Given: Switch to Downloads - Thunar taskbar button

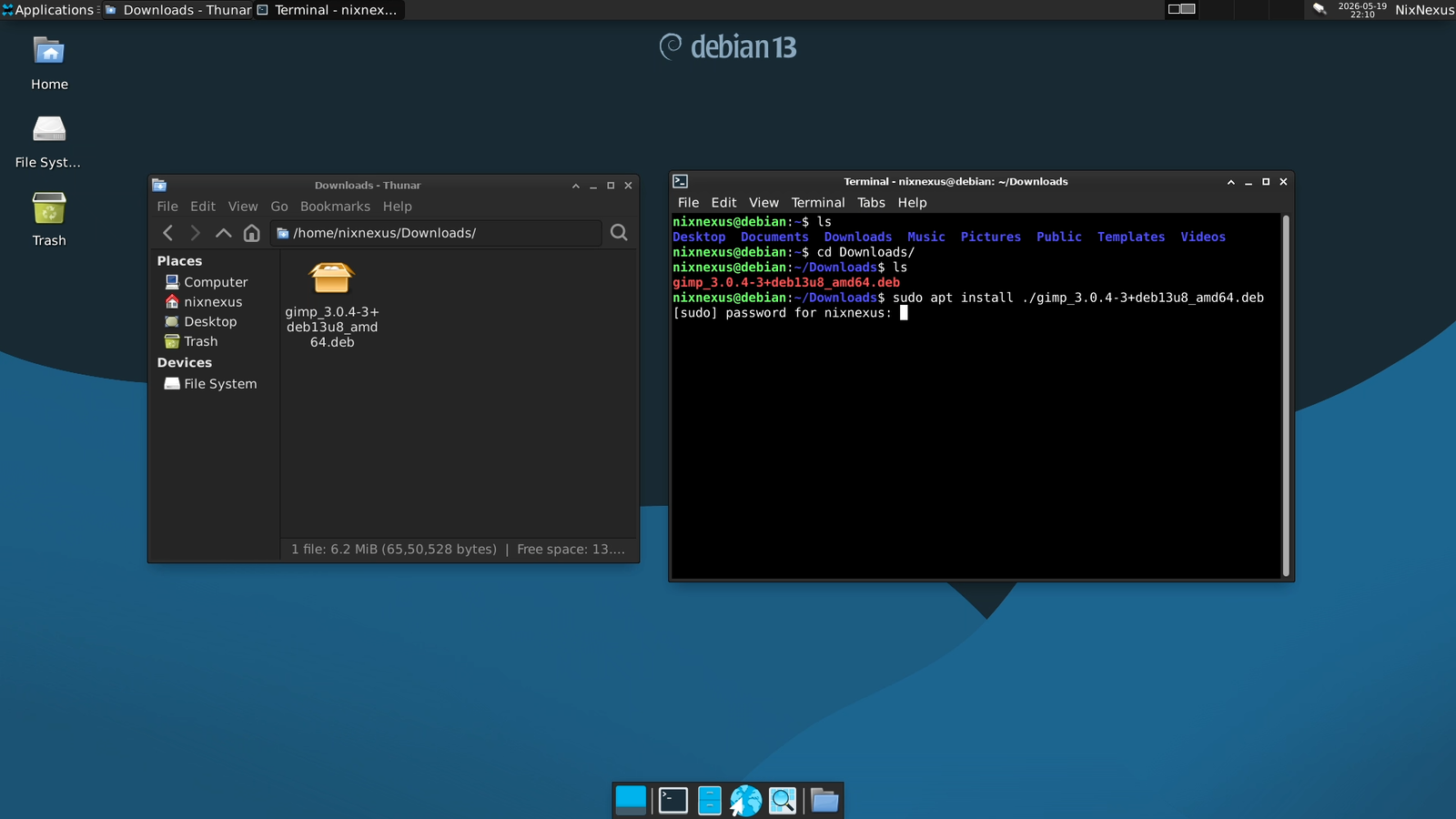Looking at the screenshot, I should pyautogui.click(x=178, y=10).
